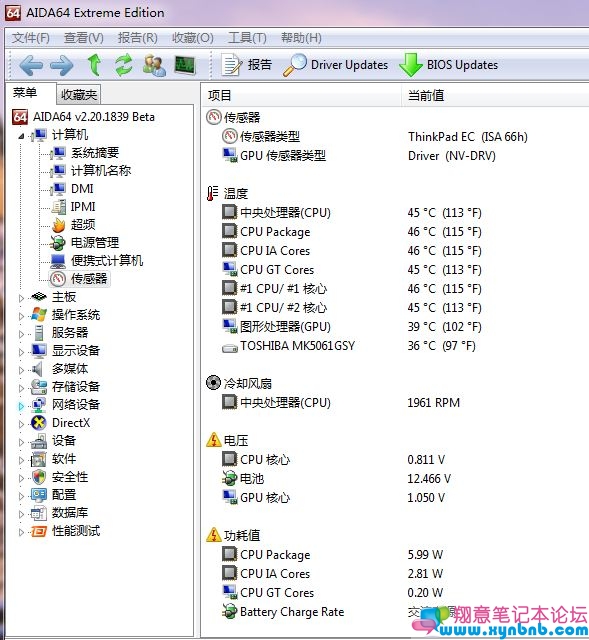The height and width of the screenshot is (640, 589).
Task: Expand the 存储设备 node
Action: 21,388
